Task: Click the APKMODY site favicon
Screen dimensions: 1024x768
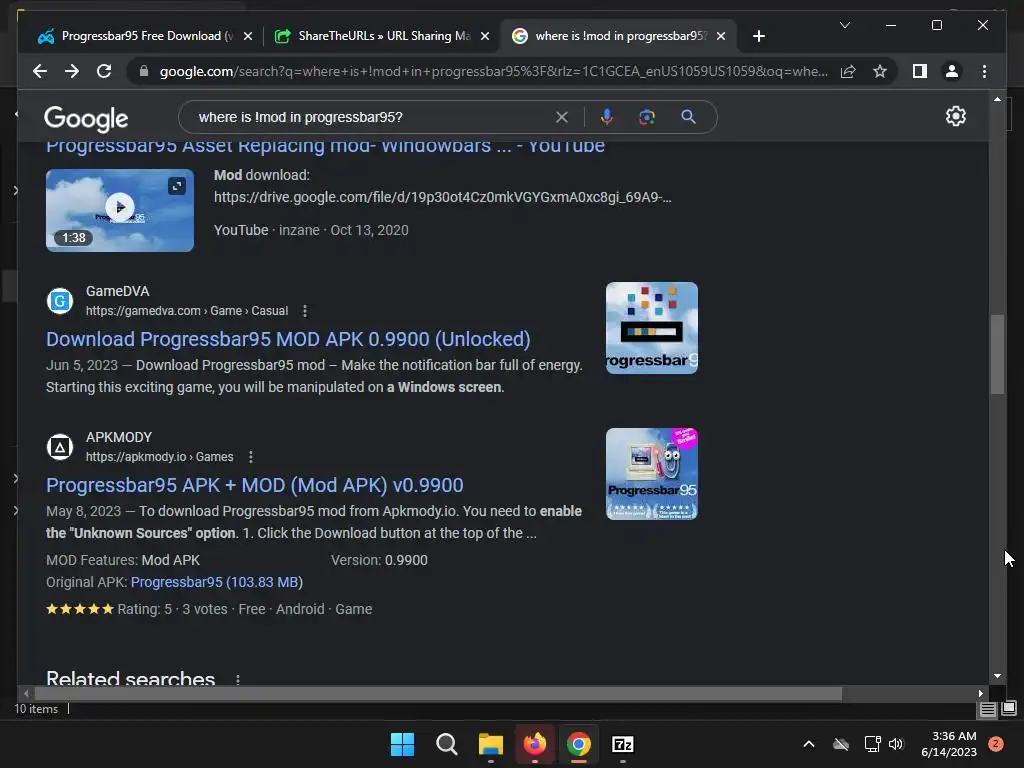Action: [x=59, y=447]
